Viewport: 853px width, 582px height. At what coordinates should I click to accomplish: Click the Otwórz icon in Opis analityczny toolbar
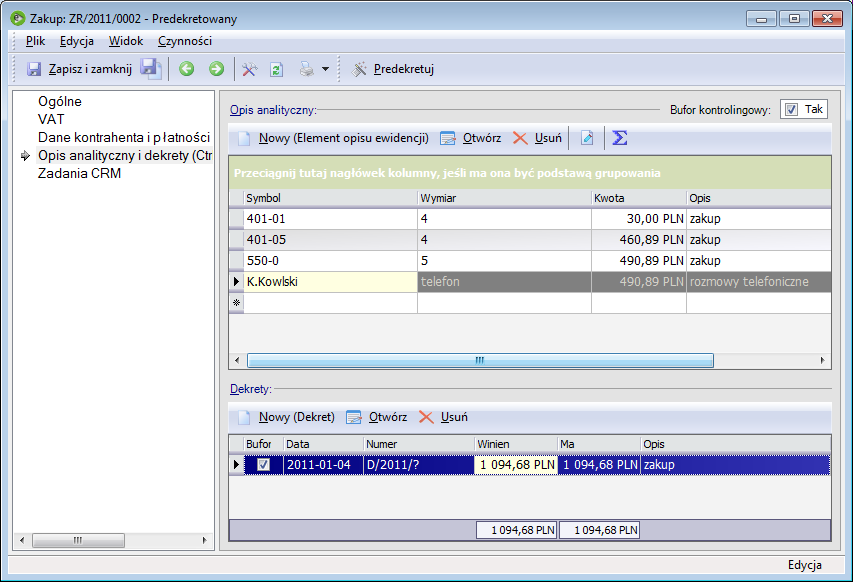448,138
